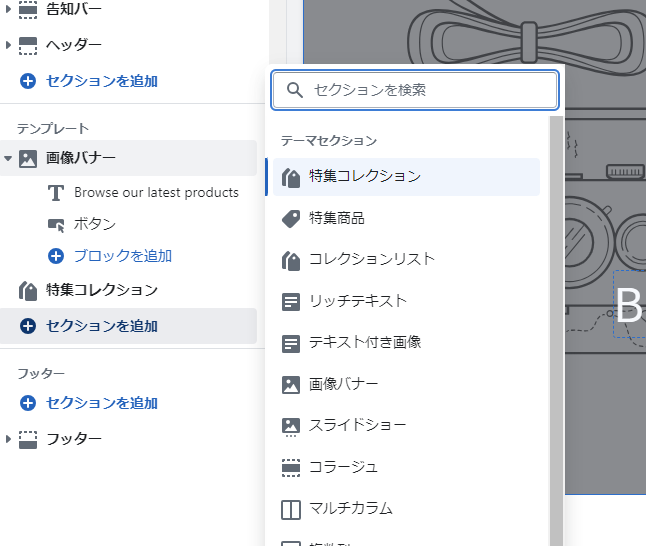Click the 特集商品 tag icon

point(291,219)
